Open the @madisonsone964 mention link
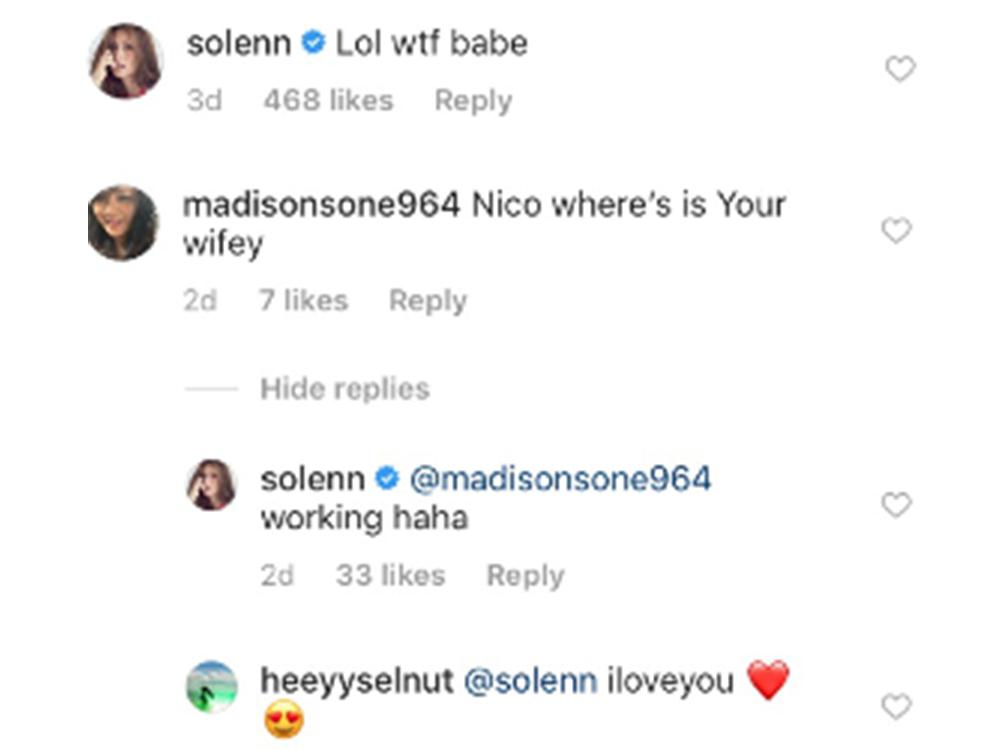The width and height of the screenshot is (1000, 750). click(560, 479)
